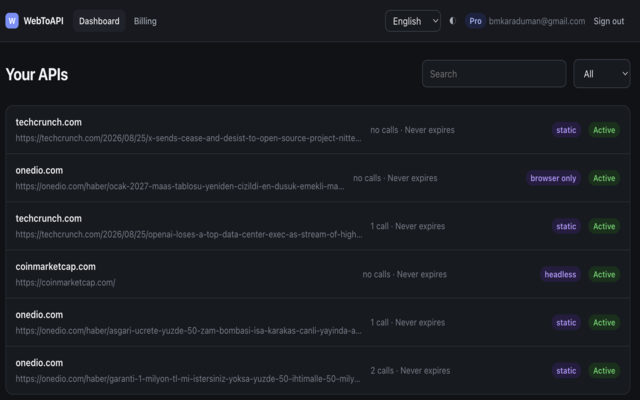Open onedio.com asgari-ucrete API title
Viewport: 640px width, 400px height.
click(x=39, y=315)
